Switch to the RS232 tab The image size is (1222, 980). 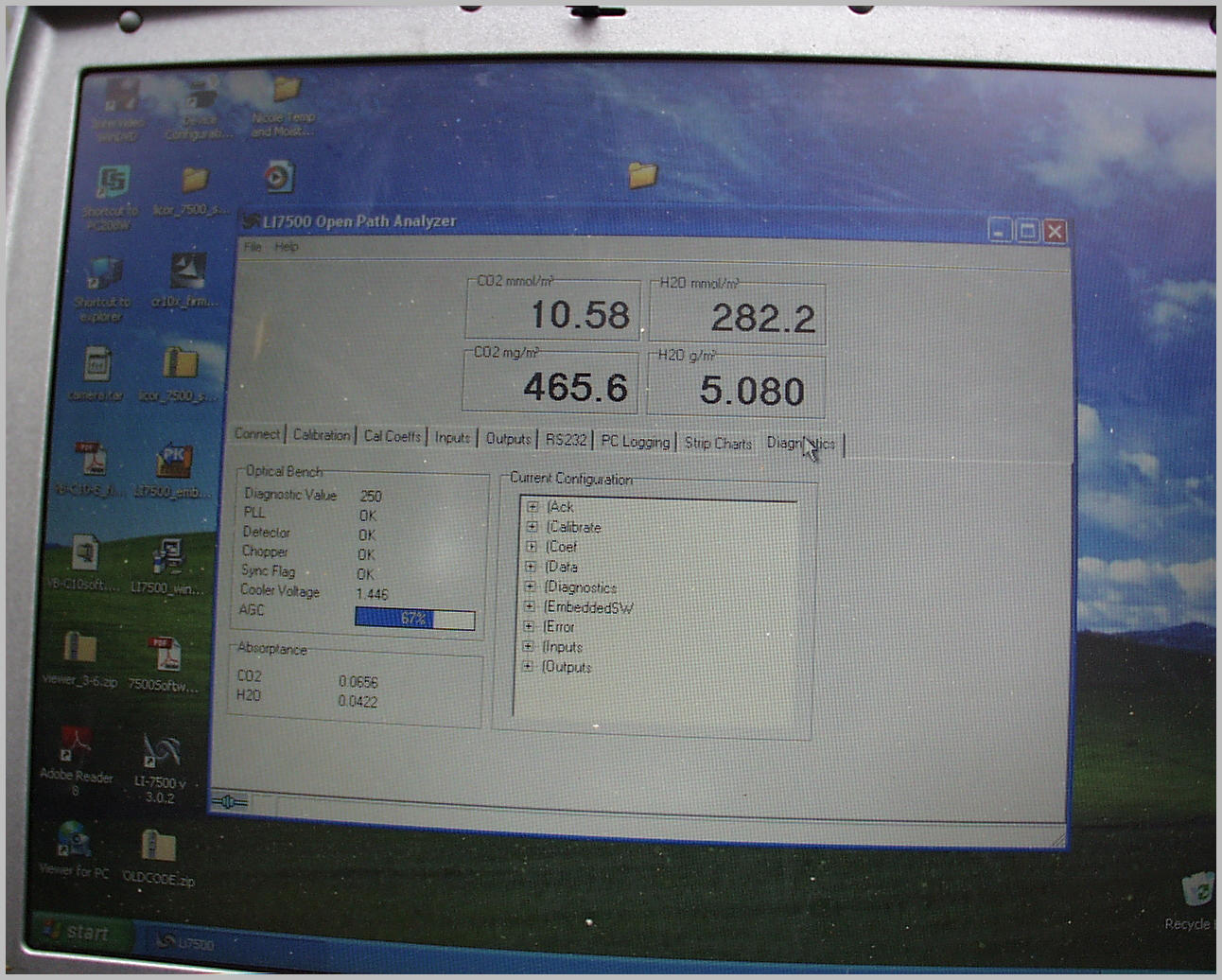566,439
